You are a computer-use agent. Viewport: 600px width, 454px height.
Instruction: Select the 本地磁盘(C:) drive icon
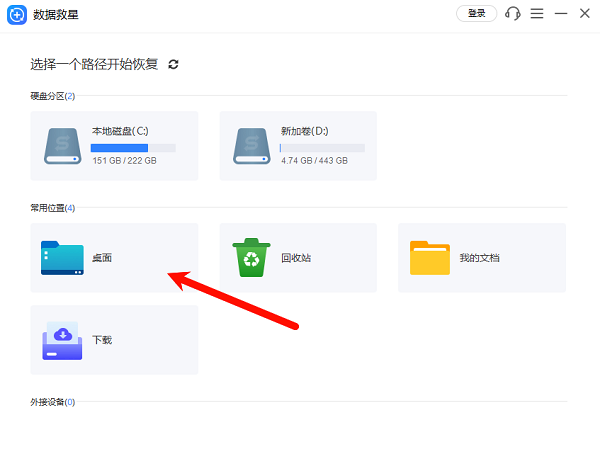pos(62,146)
